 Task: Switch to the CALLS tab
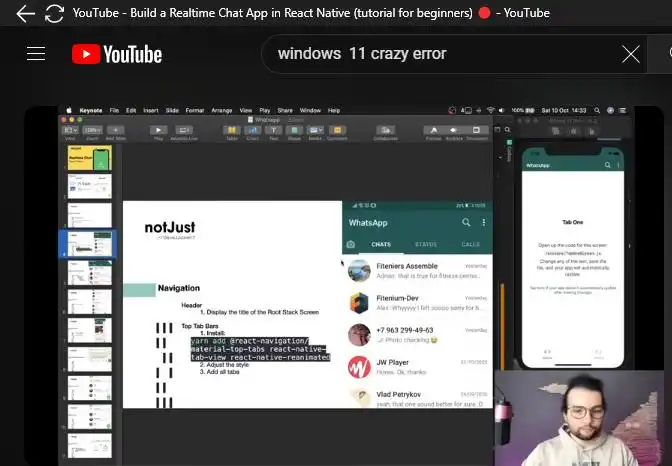470,244
